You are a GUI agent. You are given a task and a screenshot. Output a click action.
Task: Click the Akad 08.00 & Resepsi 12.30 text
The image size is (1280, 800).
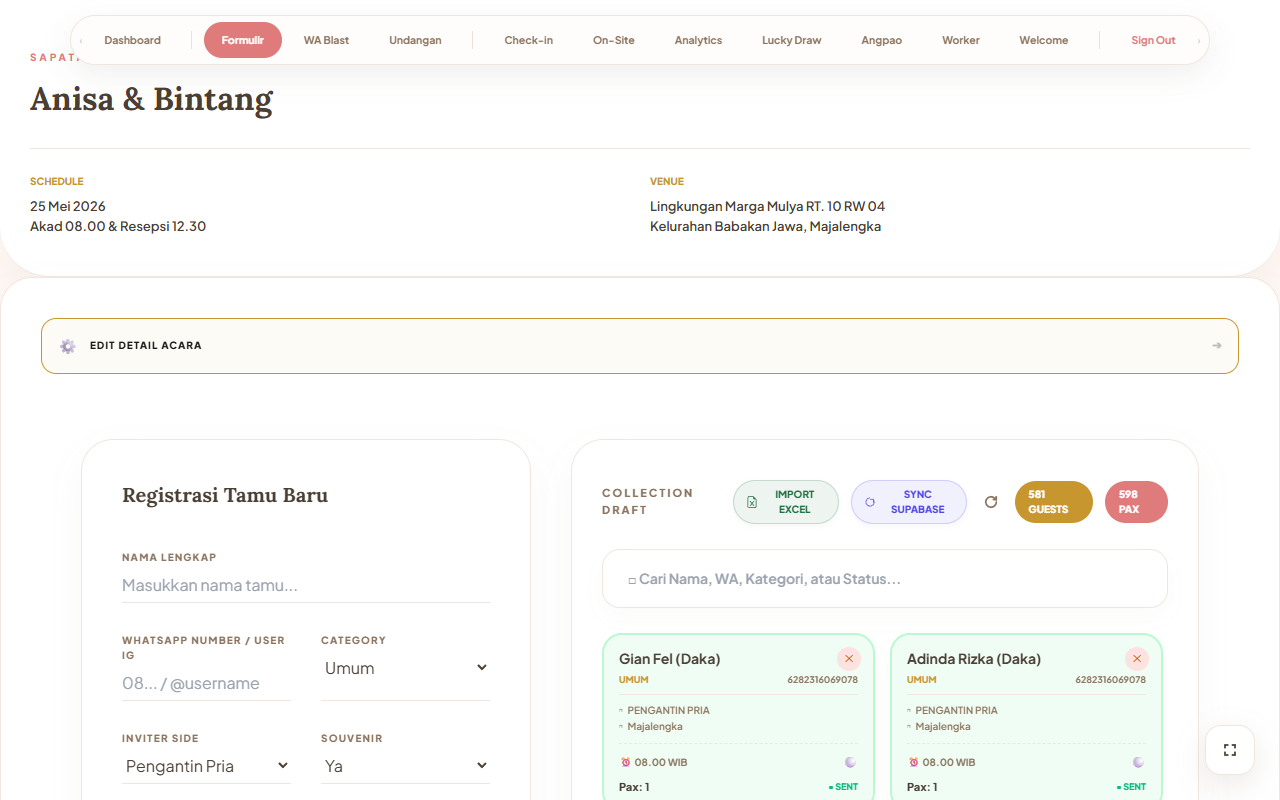[118, 226]
